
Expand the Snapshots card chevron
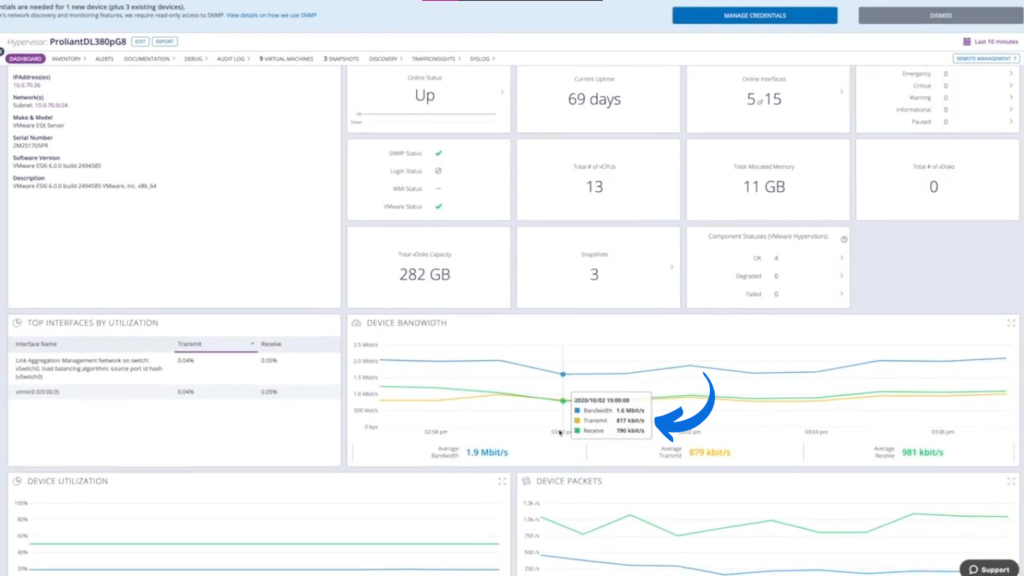click(671, 267)
